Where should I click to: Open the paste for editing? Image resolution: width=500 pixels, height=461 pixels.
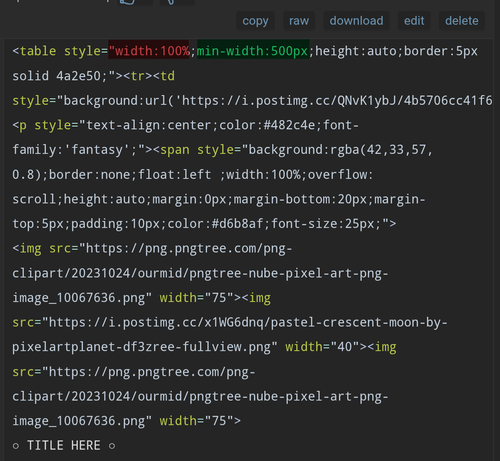414,21
